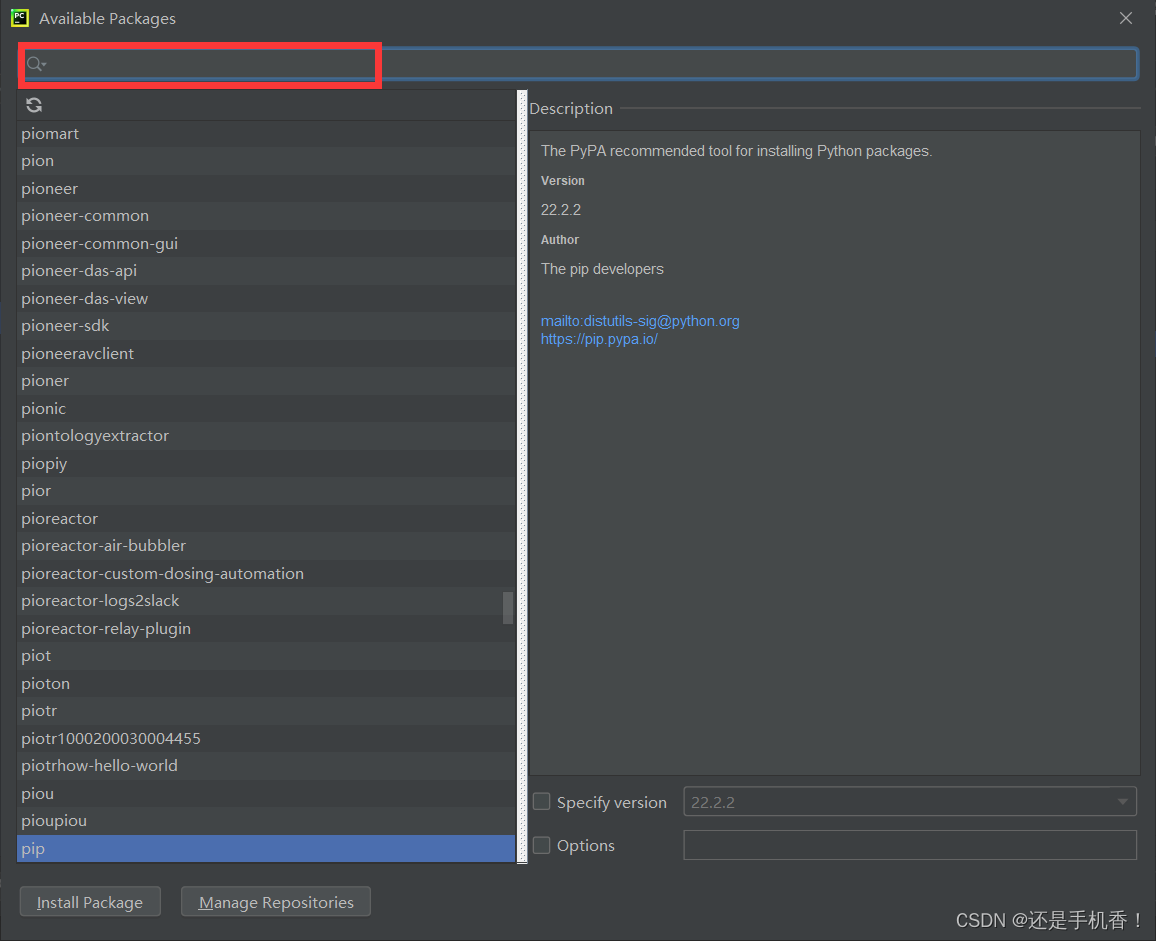Enable the Options checkbox
Viewport: 1156px width, 941px height.
coord(542,845)
